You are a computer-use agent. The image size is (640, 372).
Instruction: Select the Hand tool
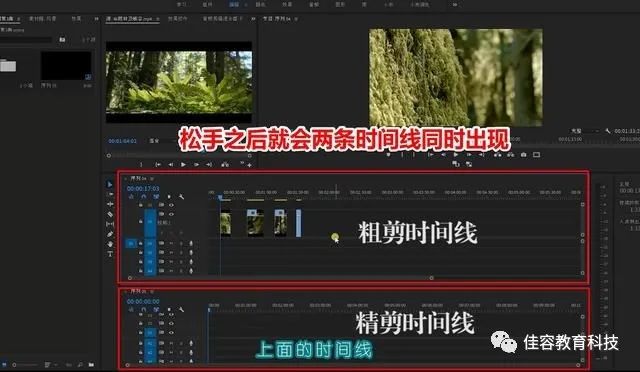click(110, 244)
